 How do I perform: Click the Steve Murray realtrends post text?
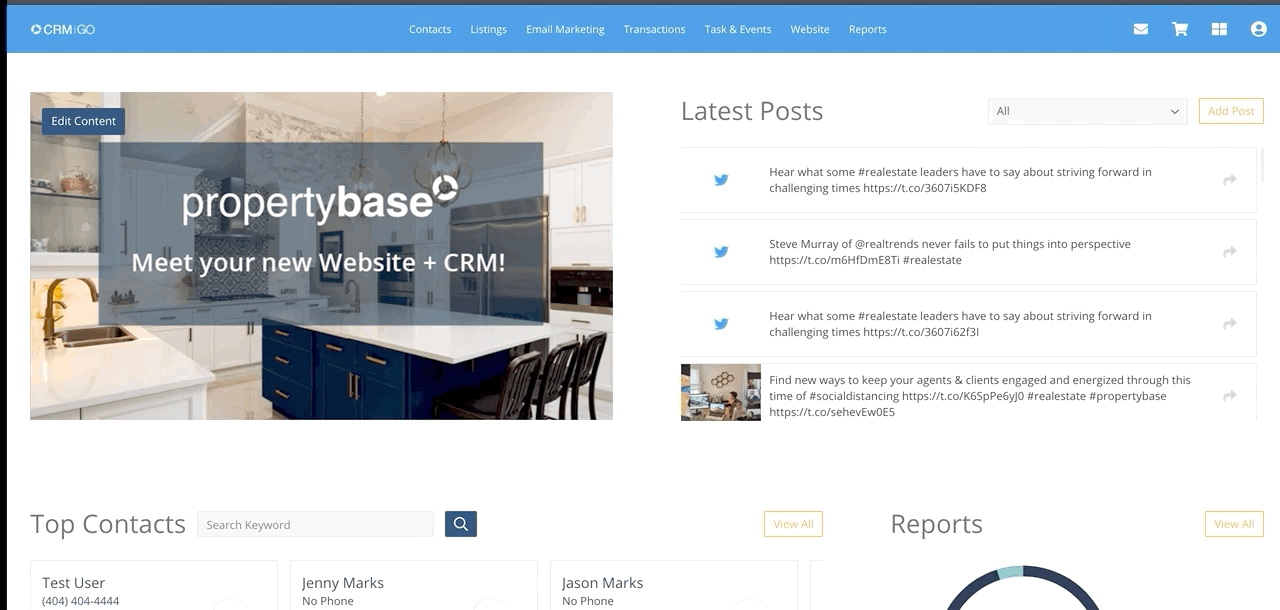point(950,252)
